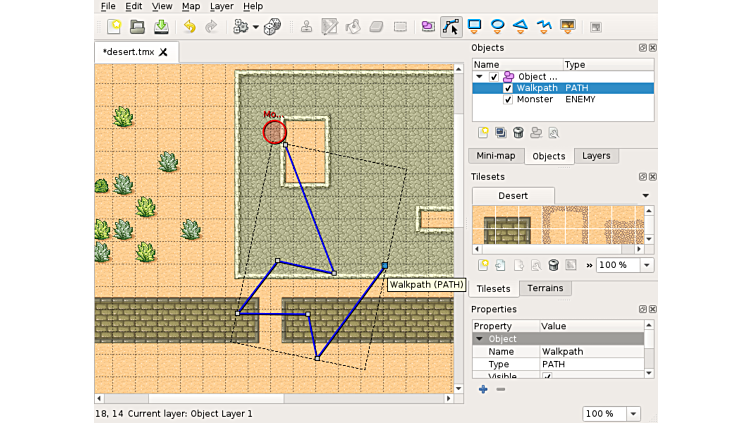This screenshot has height=423, width=752.
Task: Select the Edit Polygons tool
Action: [x=451, y=27]
